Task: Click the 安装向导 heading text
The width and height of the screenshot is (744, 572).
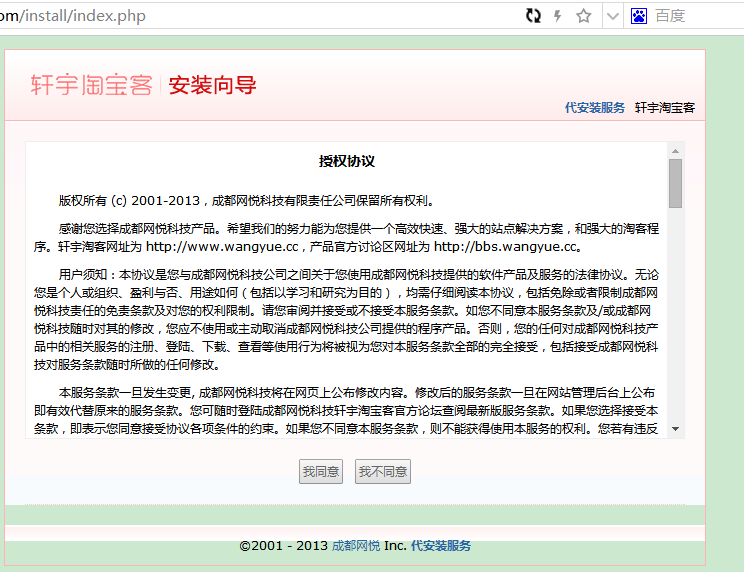Action: point(213,85)
